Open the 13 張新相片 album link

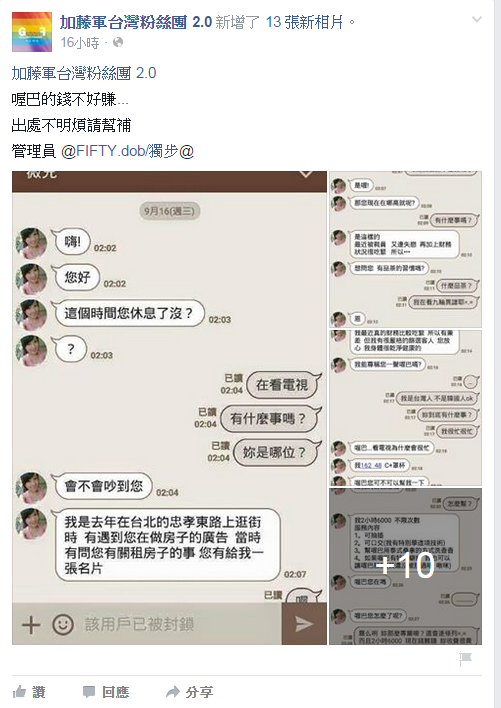pyautogui.click(x=305, y=22)
